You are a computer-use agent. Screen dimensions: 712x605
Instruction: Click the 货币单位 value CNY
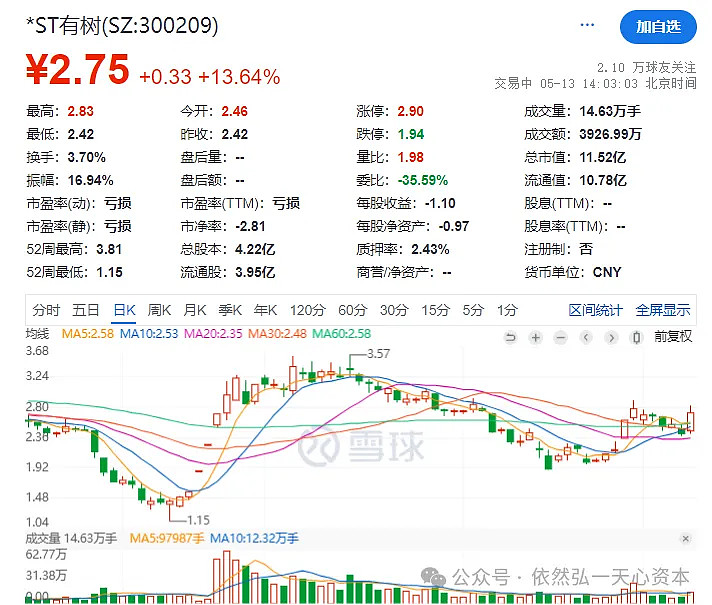(607, 273)
